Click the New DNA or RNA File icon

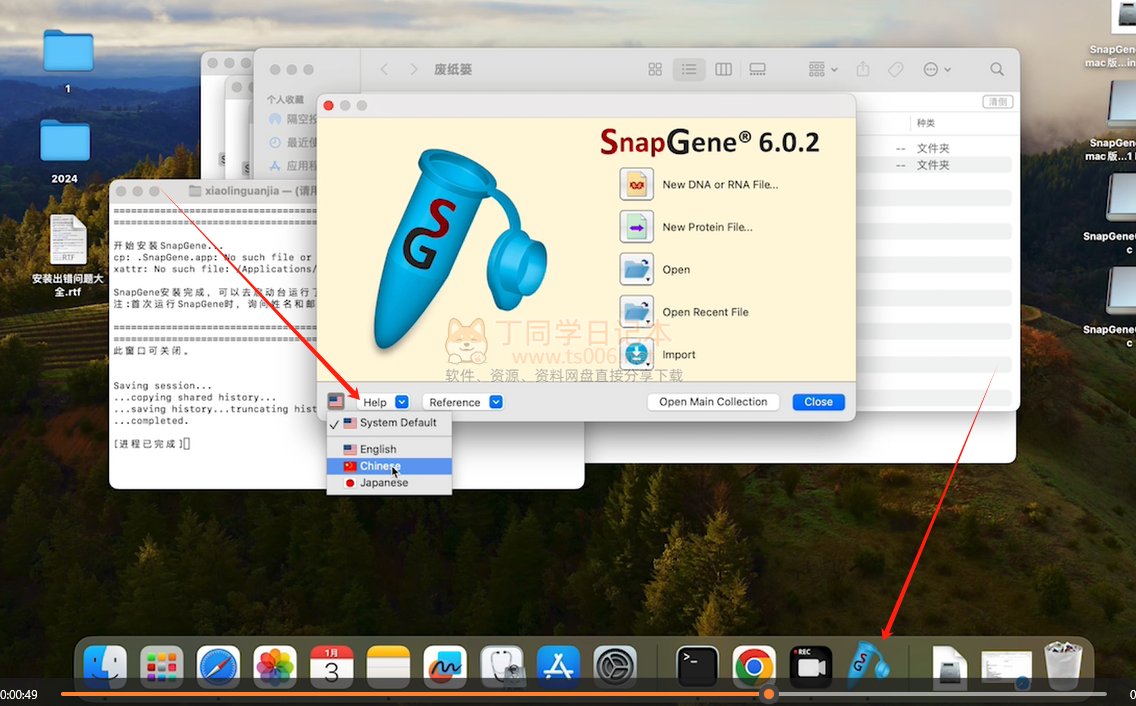pyautogui.click(x=637, y=185)
